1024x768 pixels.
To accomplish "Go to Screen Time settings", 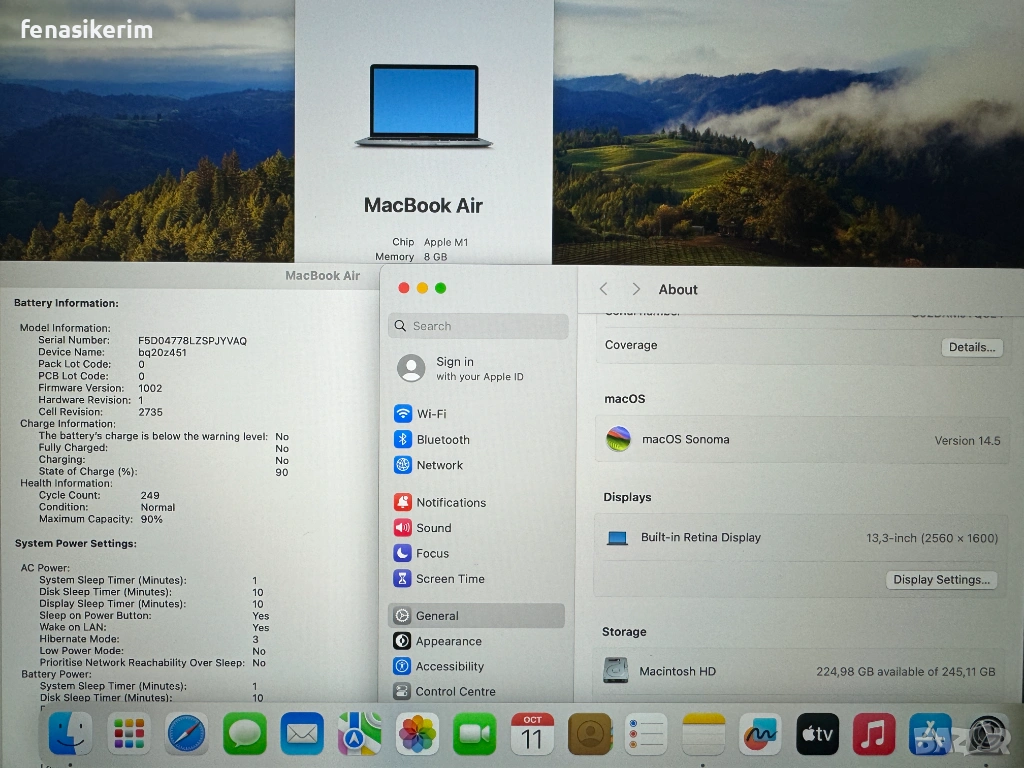I will (449, 579).
